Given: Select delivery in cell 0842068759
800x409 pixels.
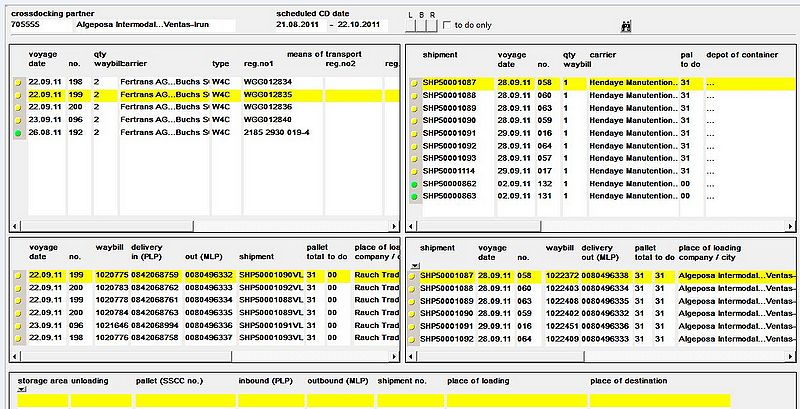Looking at the screenshot, I should tap(156, 275).
